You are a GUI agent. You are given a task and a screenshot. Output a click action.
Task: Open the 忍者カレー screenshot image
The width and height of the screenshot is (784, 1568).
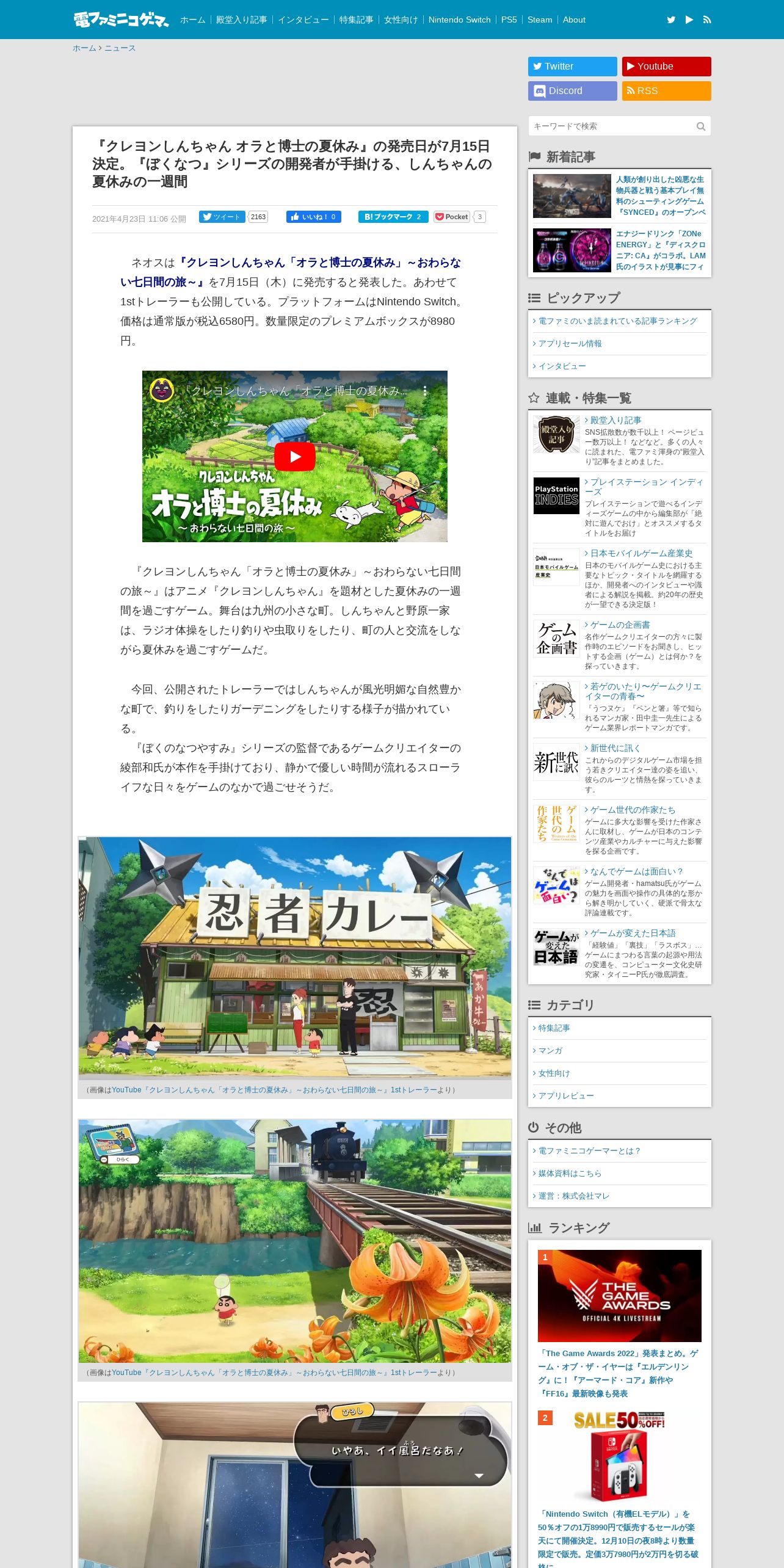(x=295, y=957)
